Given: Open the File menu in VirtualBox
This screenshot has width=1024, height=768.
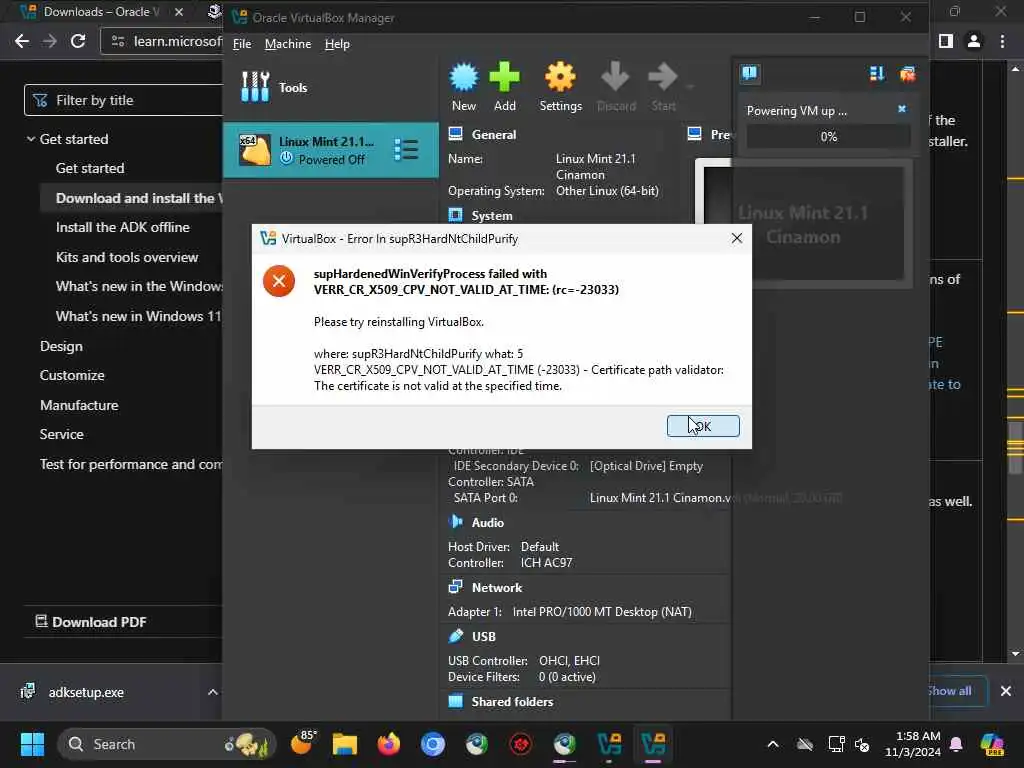Looking at the screenshot, I should 242,44.
